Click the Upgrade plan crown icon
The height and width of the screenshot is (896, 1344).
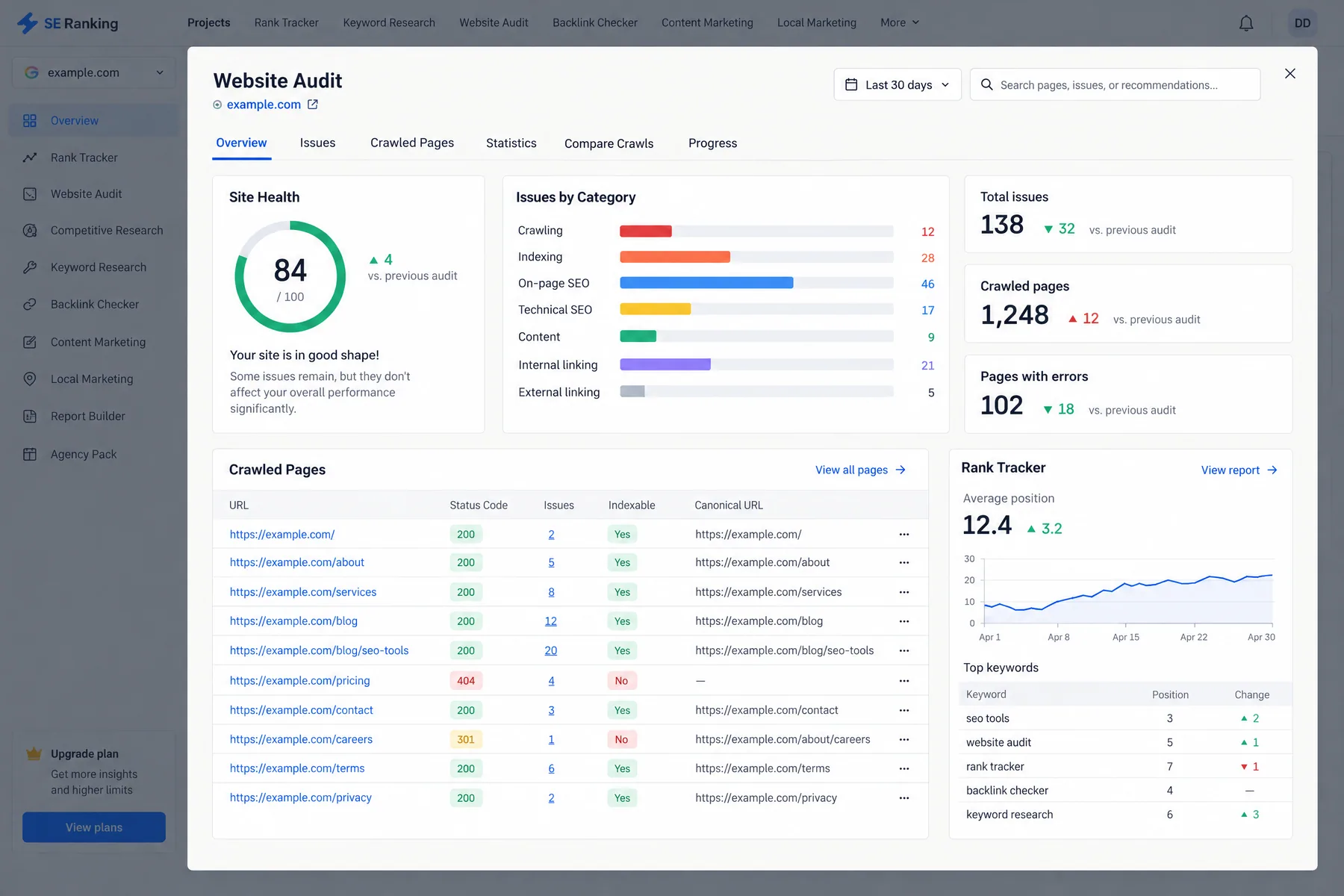point(34,753)
